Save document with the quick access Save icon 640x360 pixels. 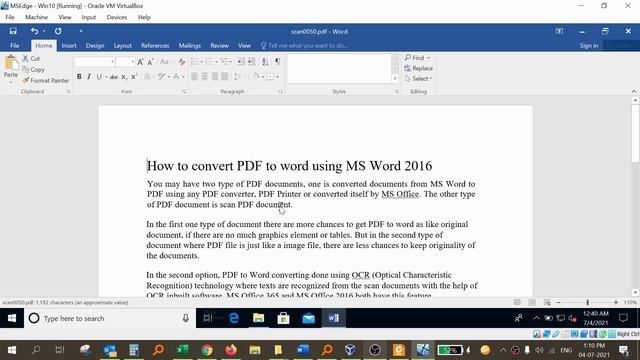point(13,31)
